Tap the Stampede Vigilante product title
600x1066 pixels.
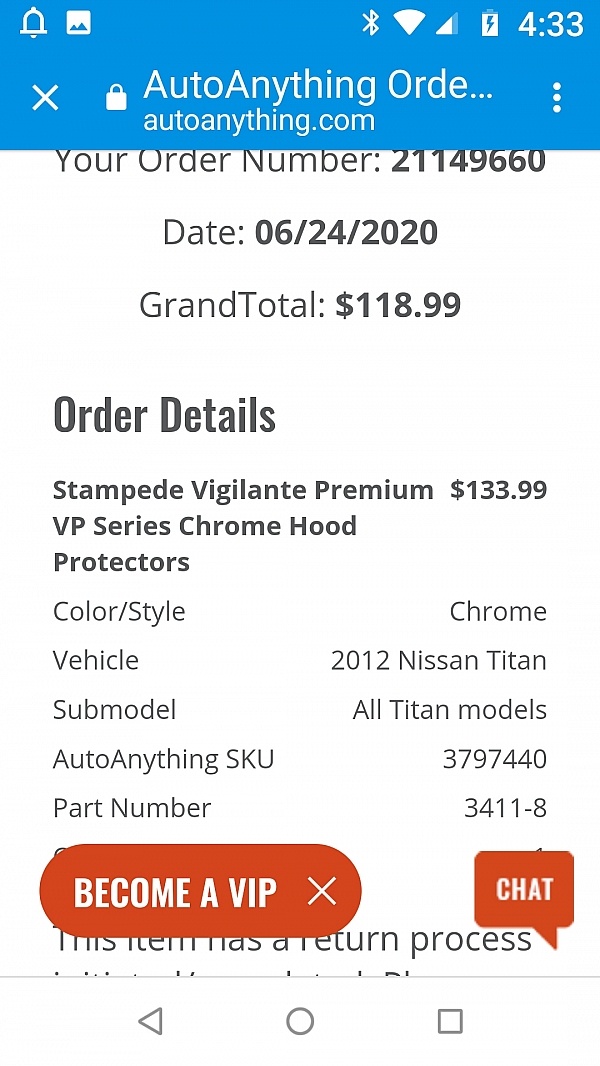click(243, 525)
